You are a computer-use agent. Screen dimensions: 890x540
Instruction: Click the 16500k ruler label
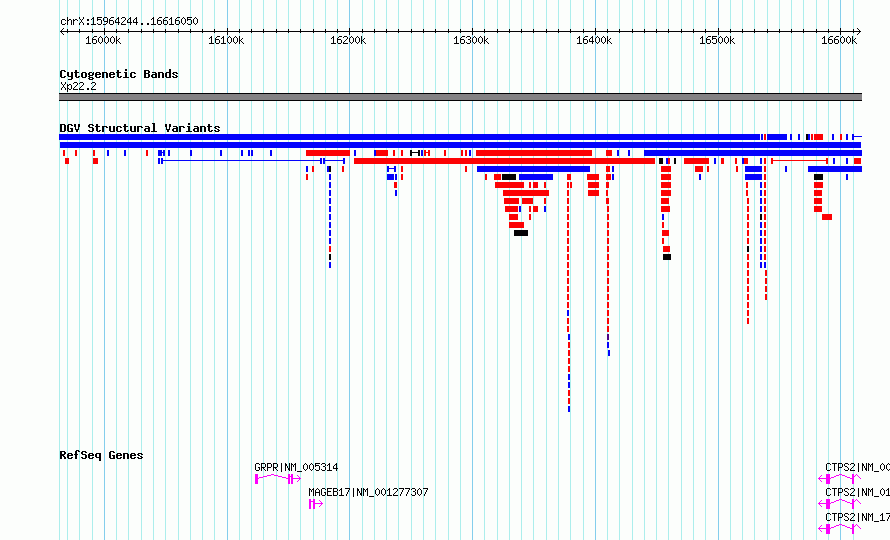point(717,41)
